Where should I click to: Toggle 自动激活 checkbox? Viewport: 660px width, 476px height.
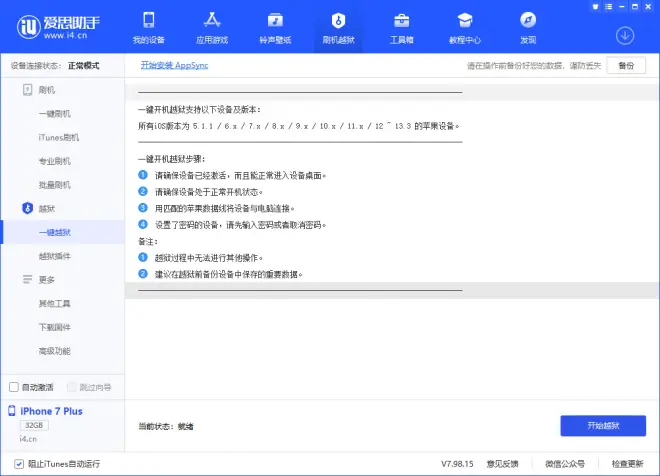pyautogui.click(x=14, y=387)
